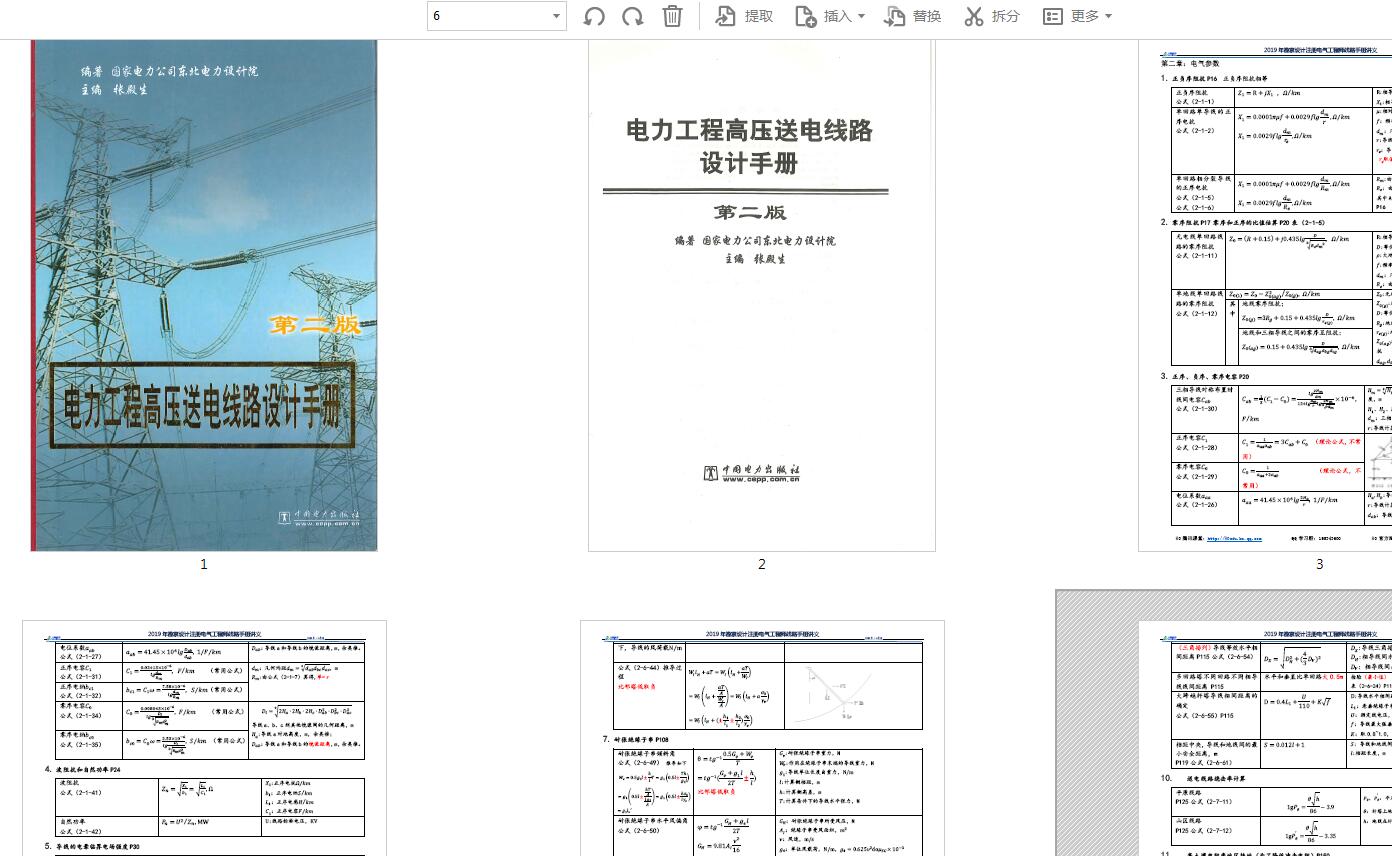Viewport: 1392px width, 856px height.
Task: Open the page number dropdown arrow
Action: [x=557, y=16]
